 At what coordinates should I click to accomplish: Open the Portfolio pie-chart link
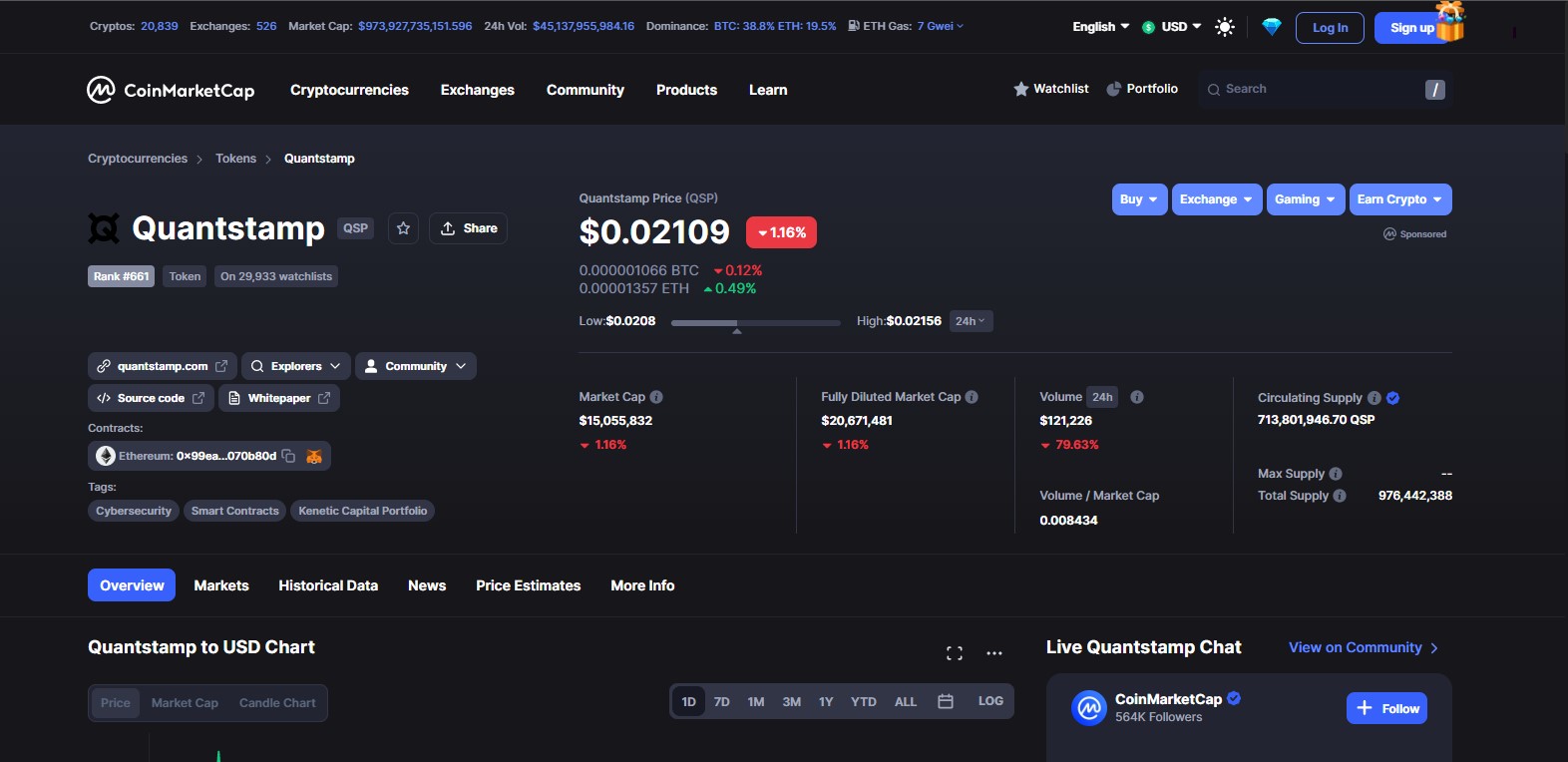[1142, 89]
